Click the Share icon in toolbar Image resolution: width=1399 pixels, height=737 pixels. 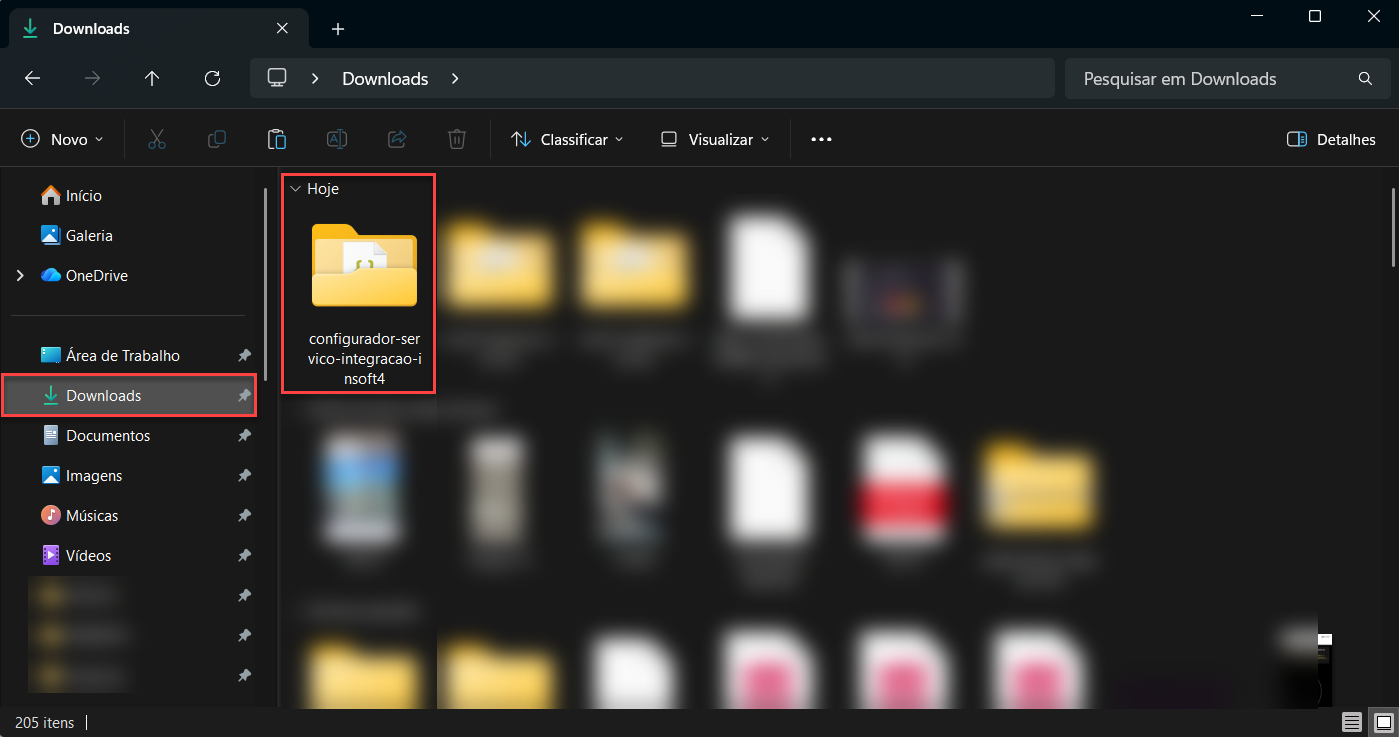tap(397, 140)
